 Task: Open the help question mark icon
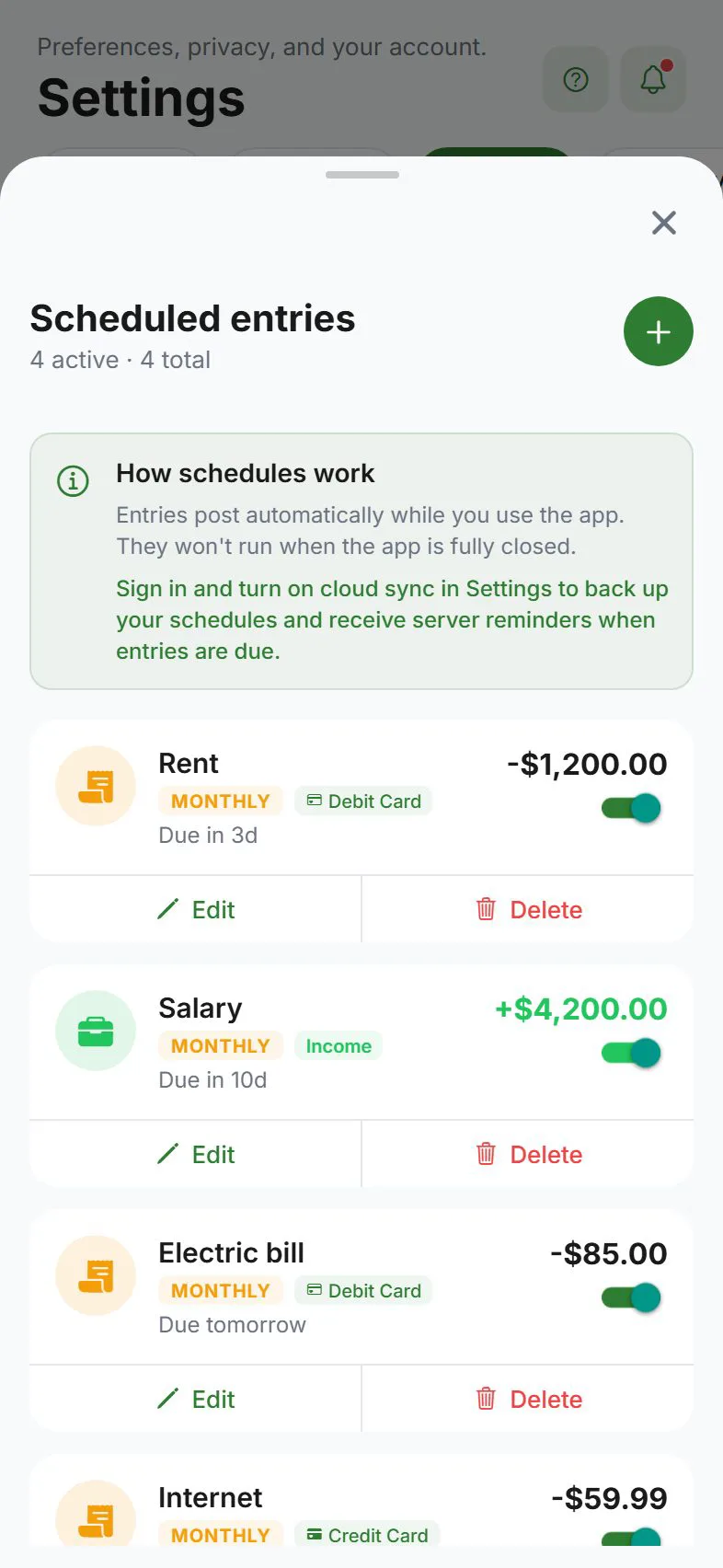point(576,80)
